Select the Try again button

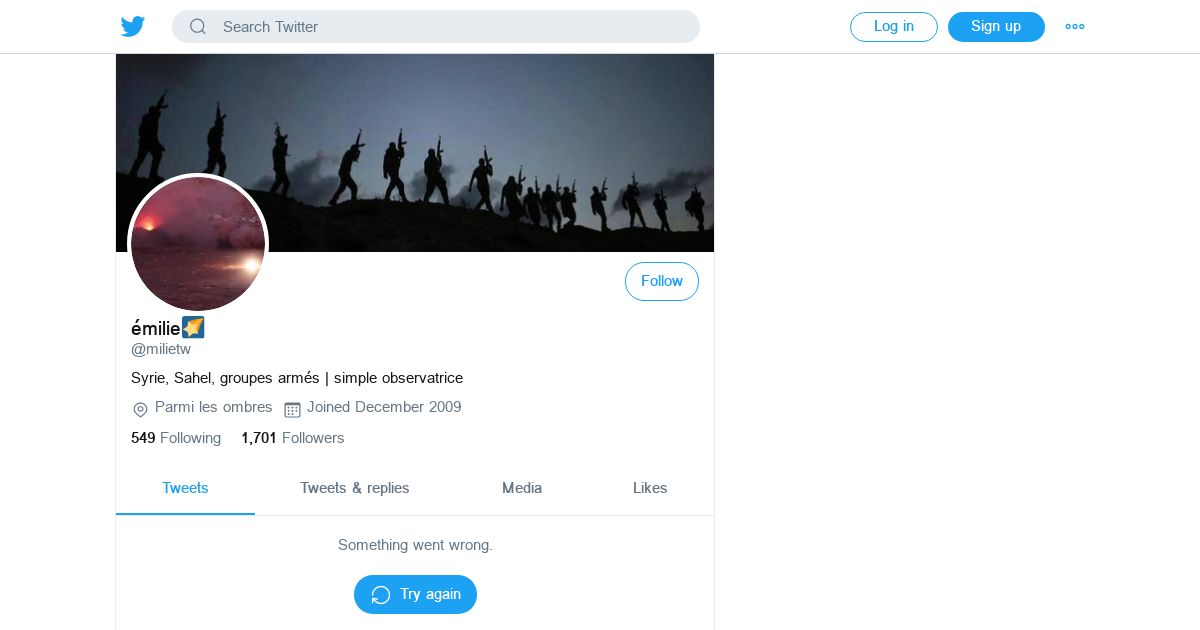415,594
